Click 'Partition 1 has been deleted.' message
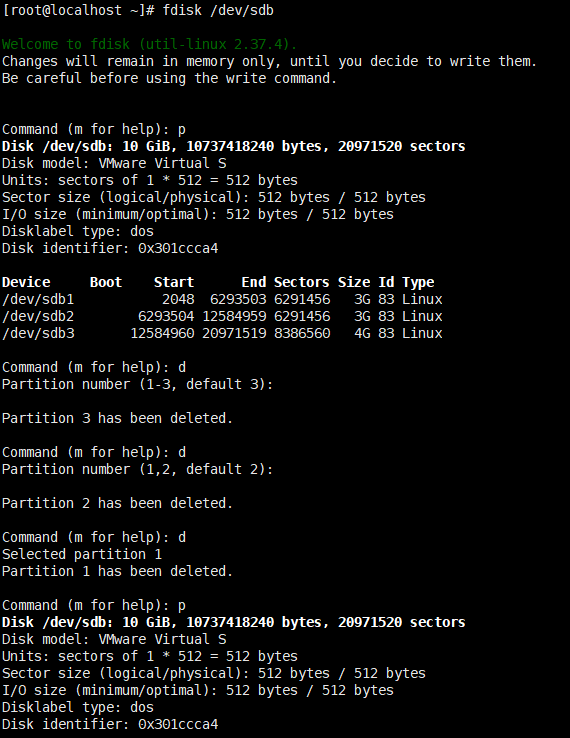 117,571
